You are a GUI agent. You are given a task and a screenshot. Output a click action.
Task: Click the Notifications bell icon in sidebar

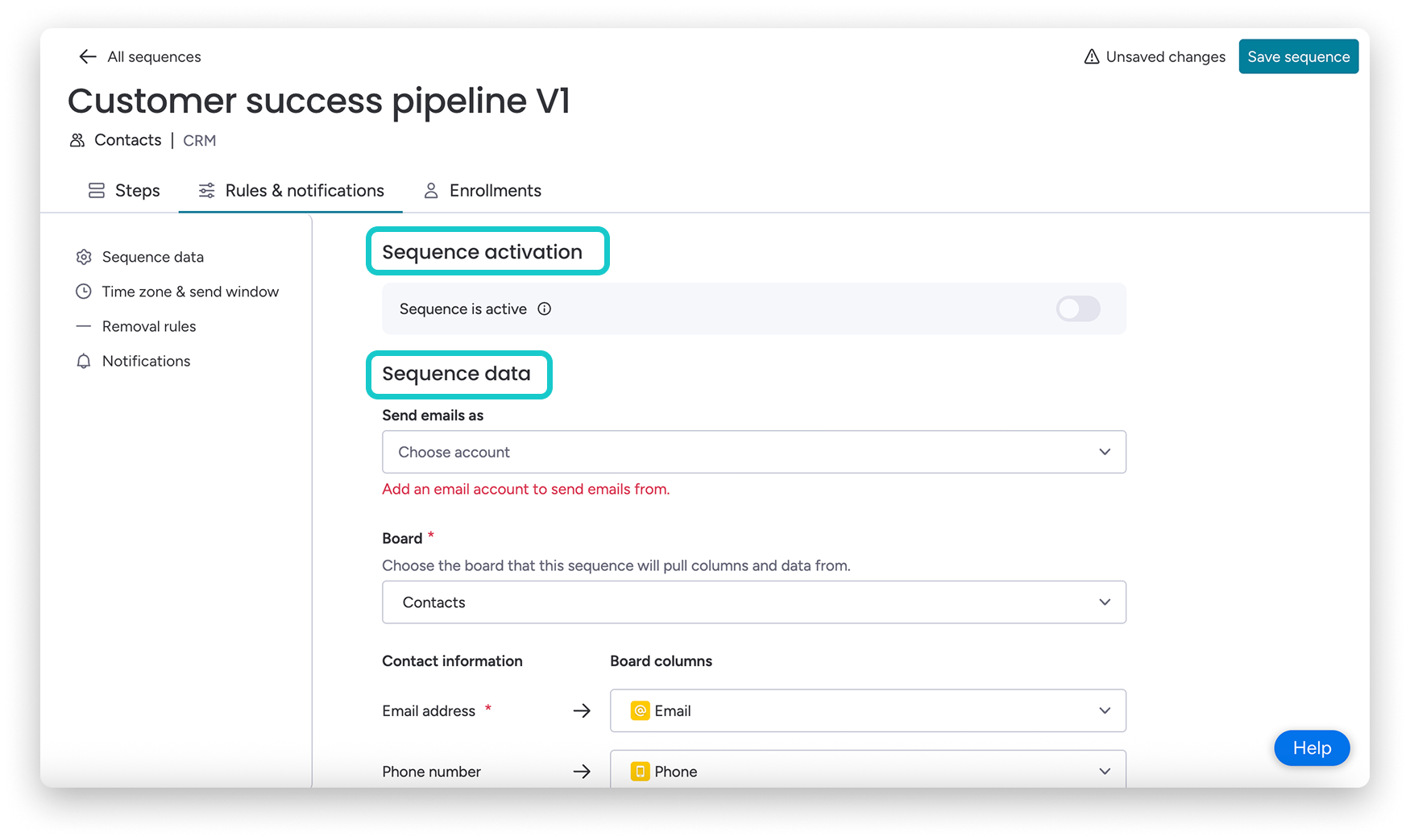84,361
